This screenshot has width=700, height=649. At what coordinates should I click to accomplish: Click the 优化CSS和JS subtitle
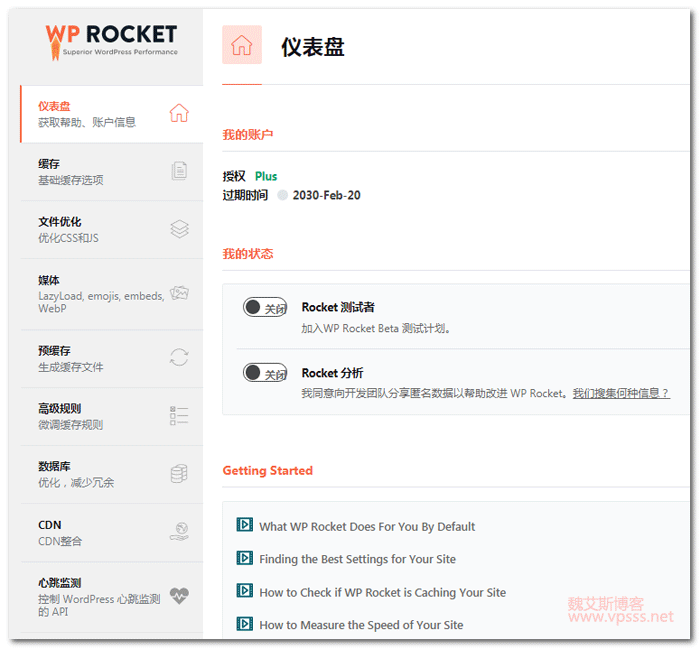pyautogui.click(x=68, y=238)
